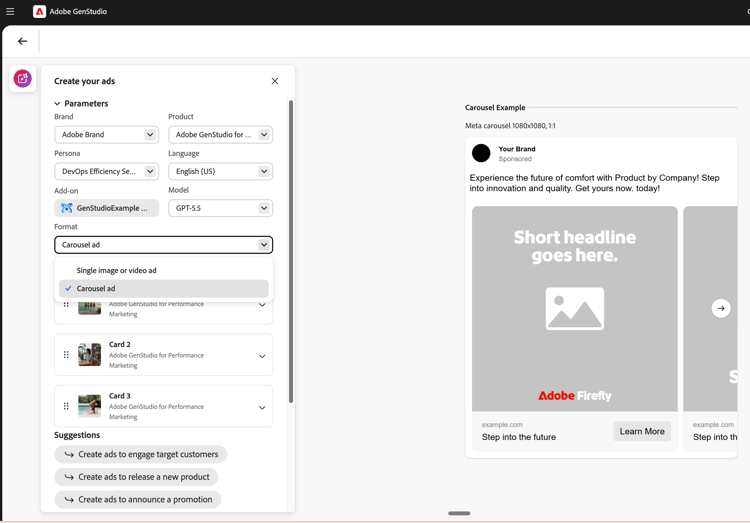Expand the first card chevron
Viewport: 750px width, 523px height.
pyautogui.click(x=262, y=305)
